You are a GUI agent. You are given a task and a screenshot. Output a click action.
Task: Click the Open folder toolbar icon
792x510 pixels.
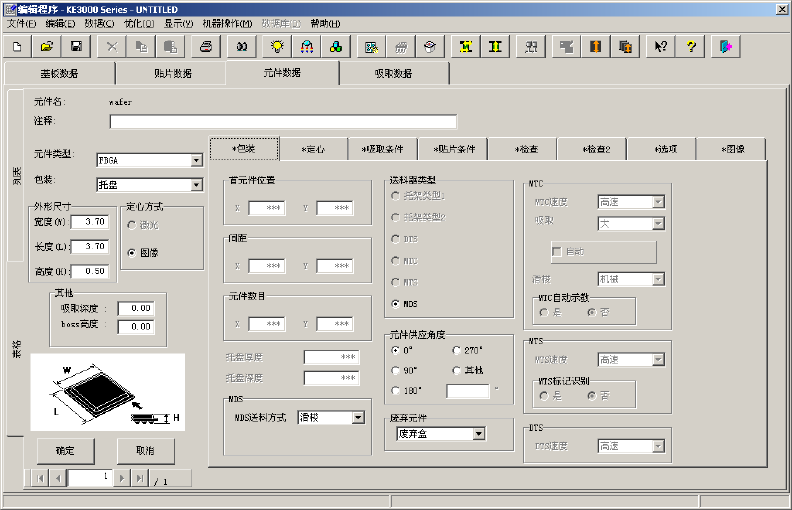(46, 46)
